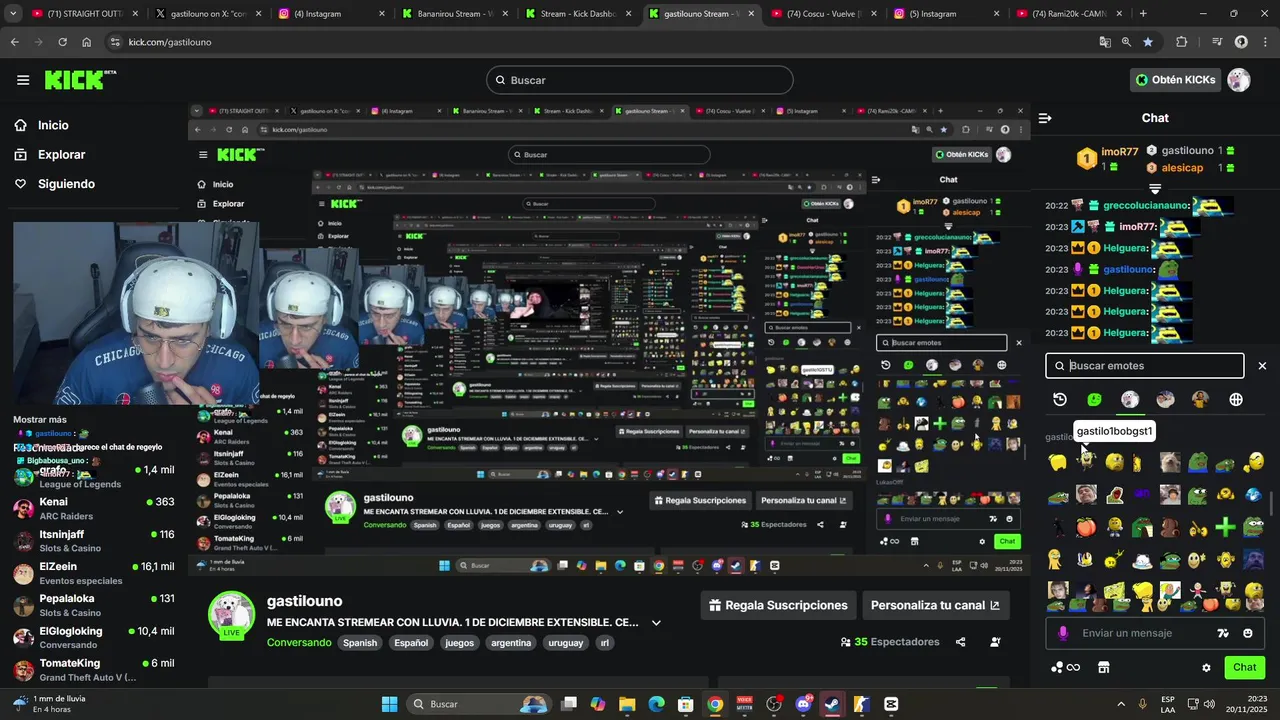Select the green Kick emotes tab

[1095, 399]
